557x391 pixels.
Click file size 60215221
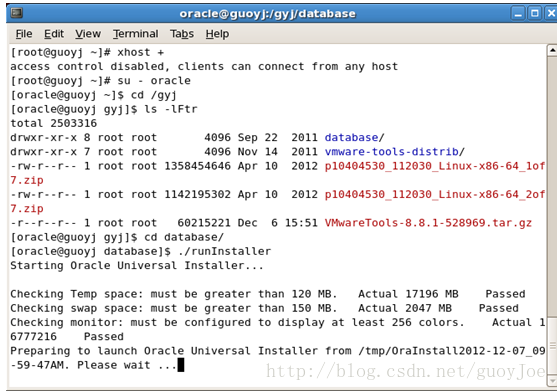[x=204, y=223]
